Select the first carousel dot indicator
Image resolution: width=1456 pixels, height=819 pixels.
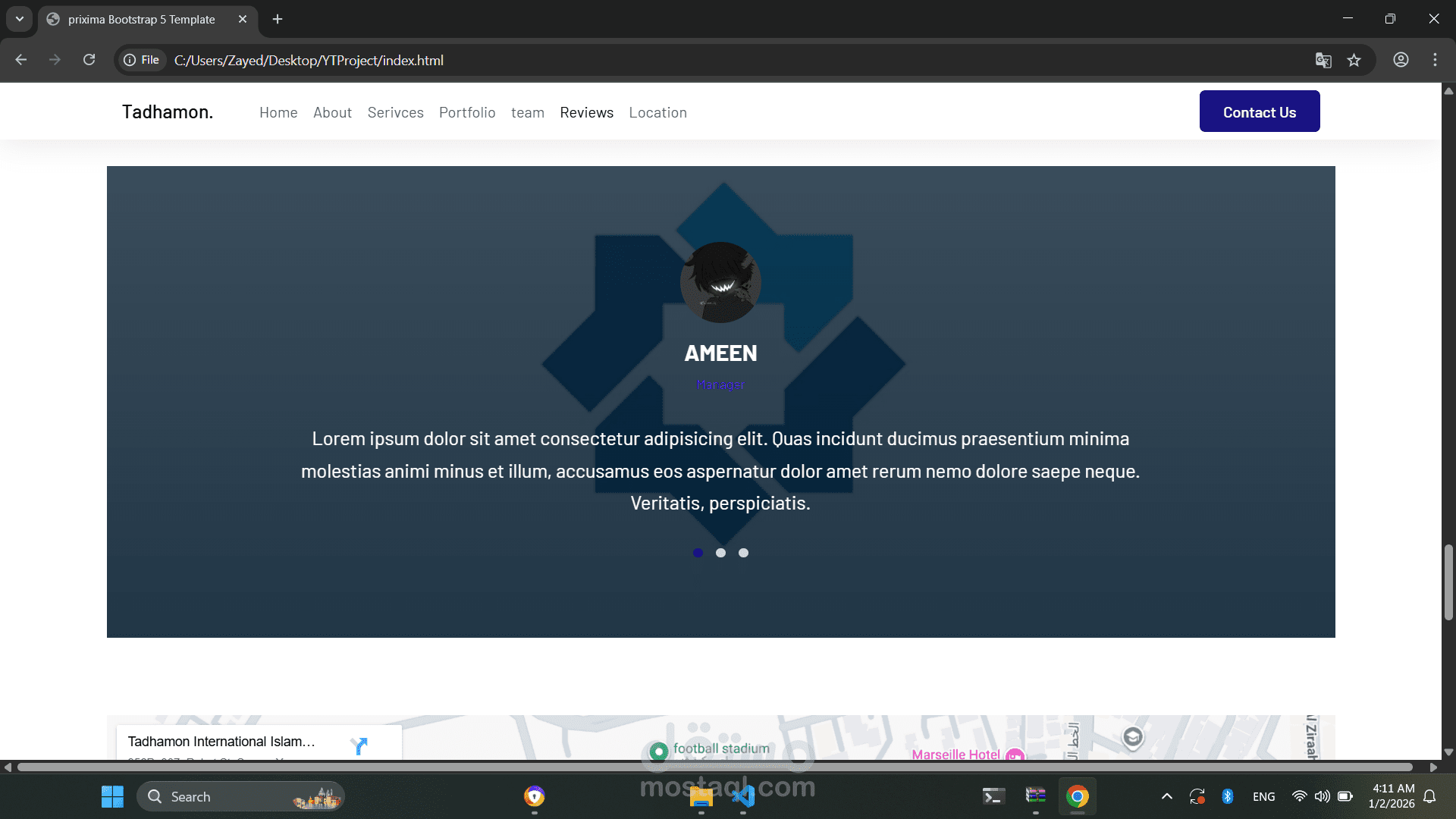698,553
